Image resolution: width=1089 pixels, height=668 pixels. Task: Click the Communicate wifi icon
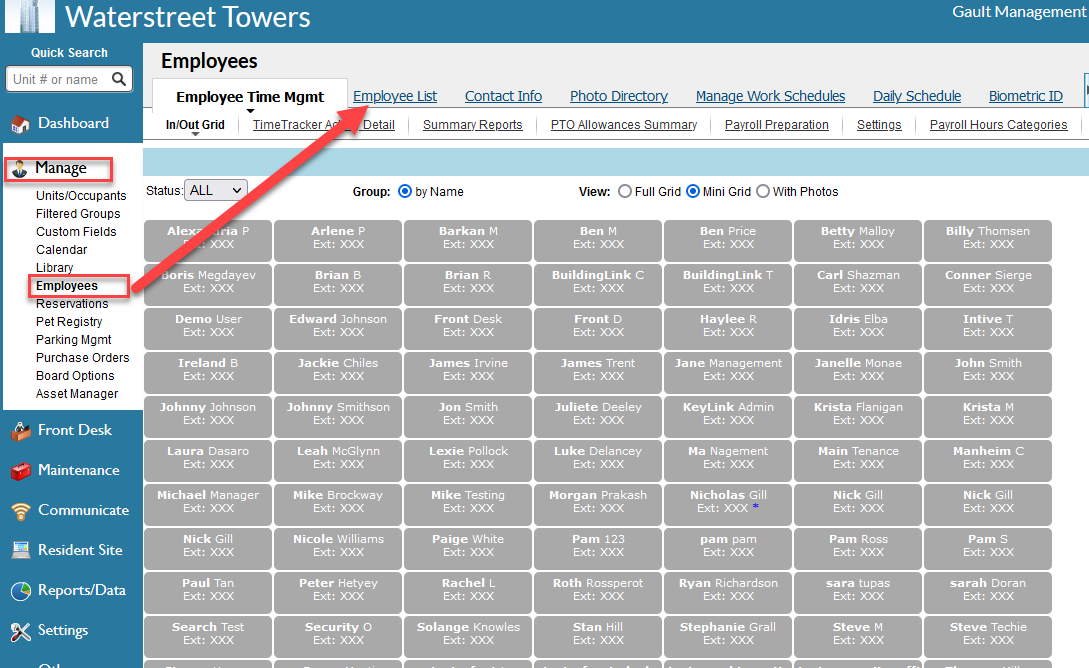[x=21, y=511]
